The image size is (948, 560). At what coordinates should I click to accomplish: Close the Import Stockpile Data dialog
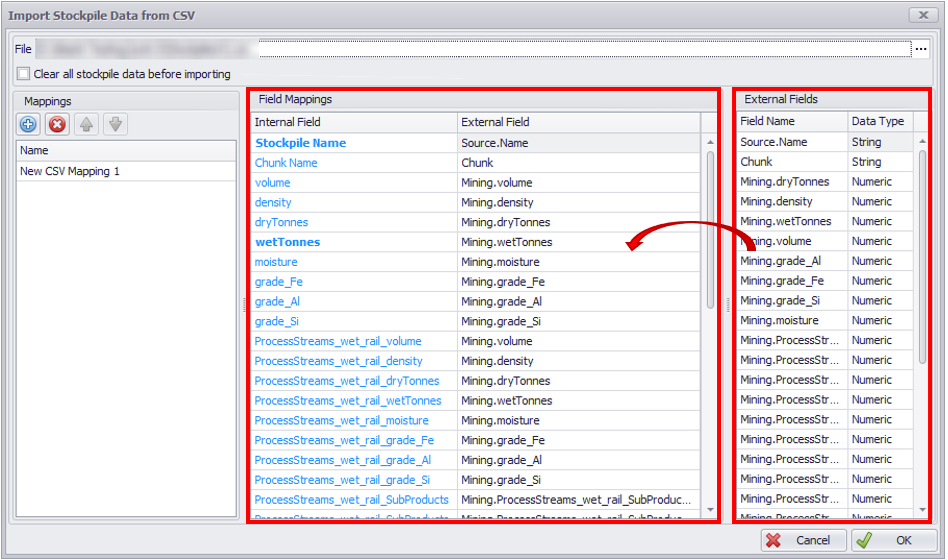tap(923, 15)
